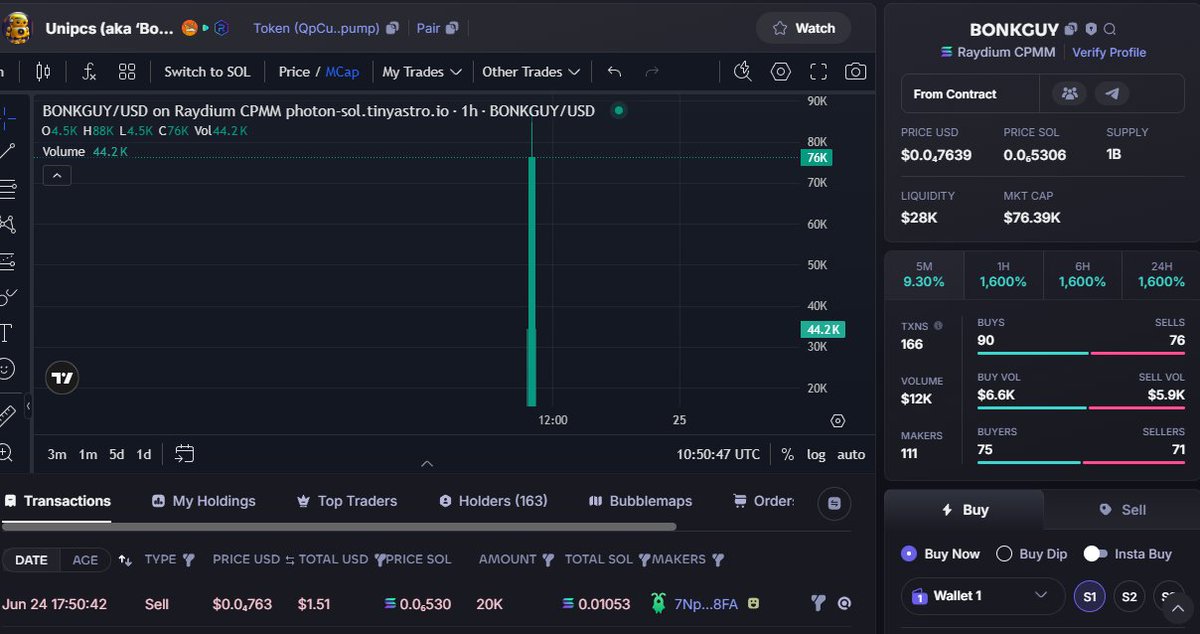This screenshot has height=634, width=1200.
Task: Select the S2 preset button
Action: tap(1129, 597)
